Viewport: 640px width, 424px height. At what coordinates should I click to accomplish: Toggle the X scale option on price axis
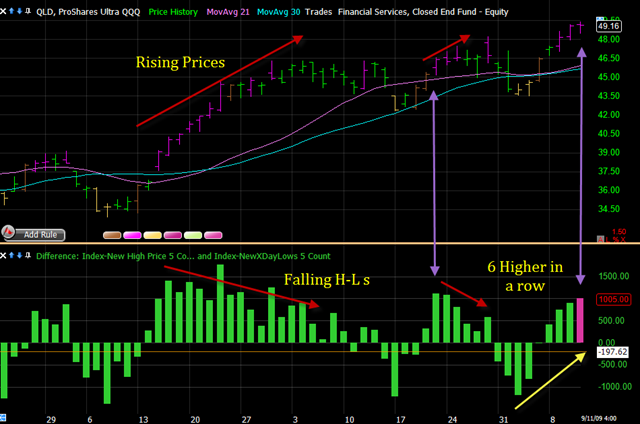[x=622, y=239]
